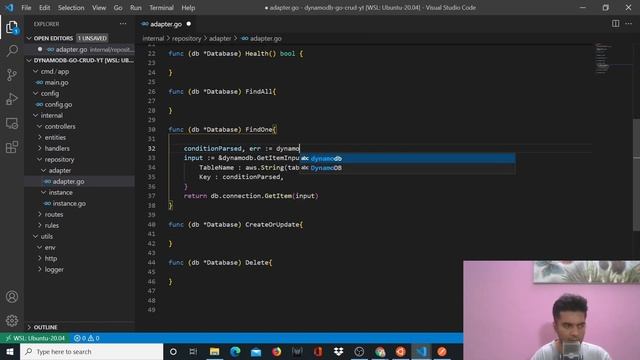Viewport: 640px width, 360px height.
Task: Open the Help menu
Action: coord(188,8)
